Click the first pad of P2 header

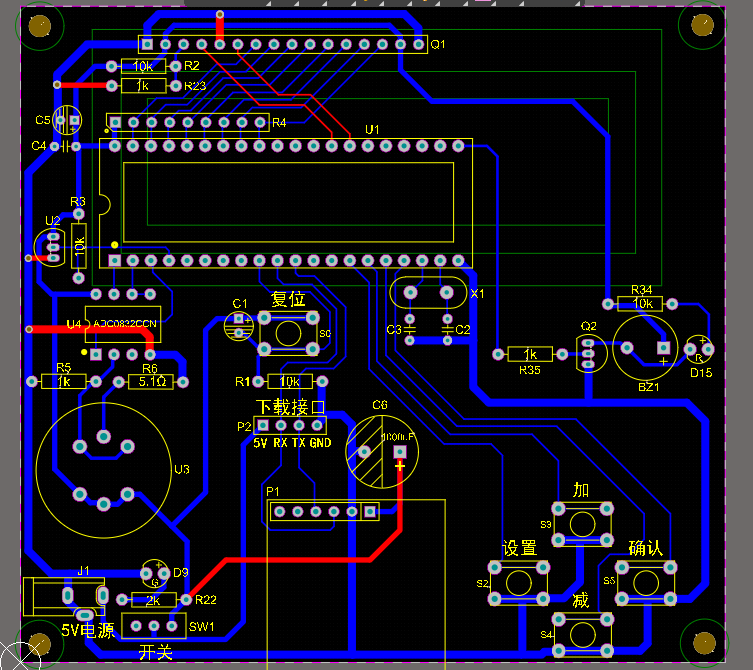tap(263, 426)
